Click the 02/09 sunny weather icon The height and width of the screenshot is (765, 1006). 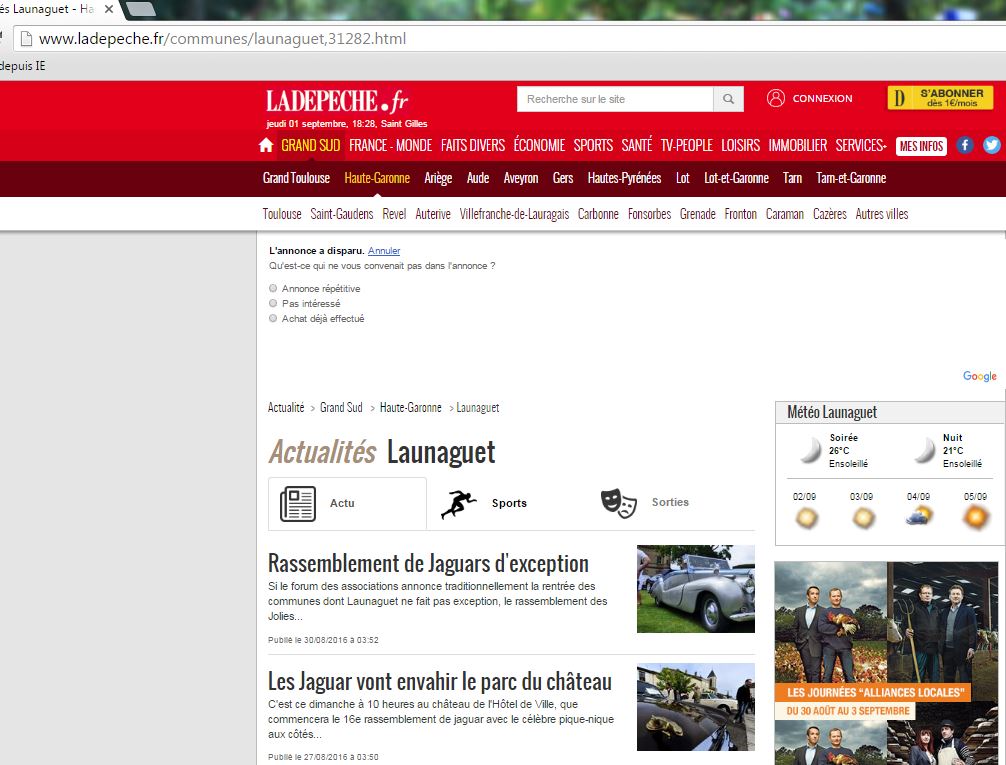click(x=806, y=517)
